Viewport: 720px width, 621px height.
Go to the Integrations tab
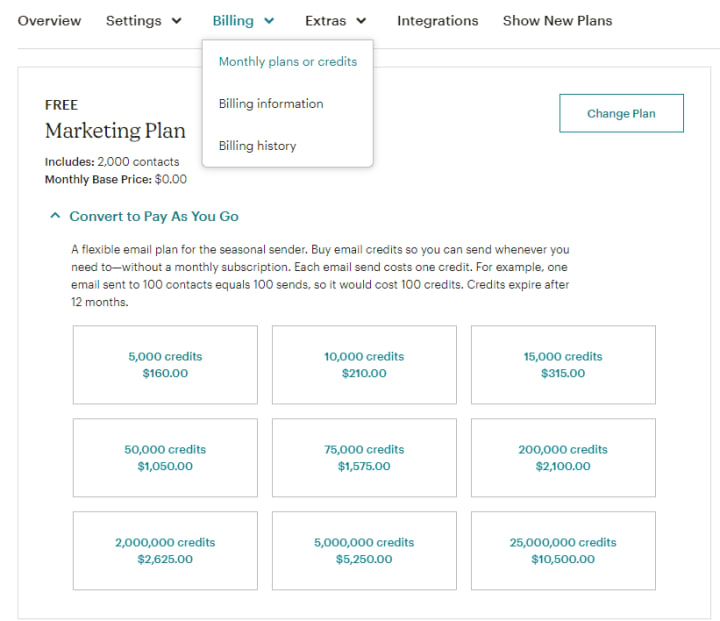(x=437, y=21)
